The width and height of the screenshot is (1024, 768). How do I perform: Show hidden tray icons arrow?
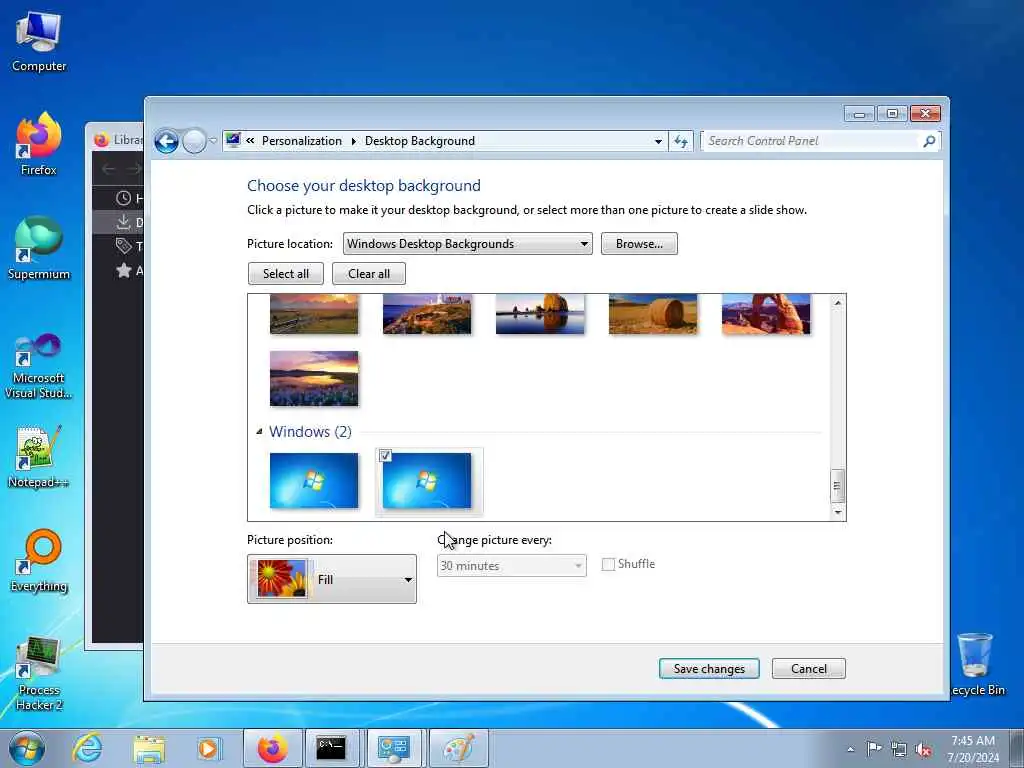coord(850,749)
